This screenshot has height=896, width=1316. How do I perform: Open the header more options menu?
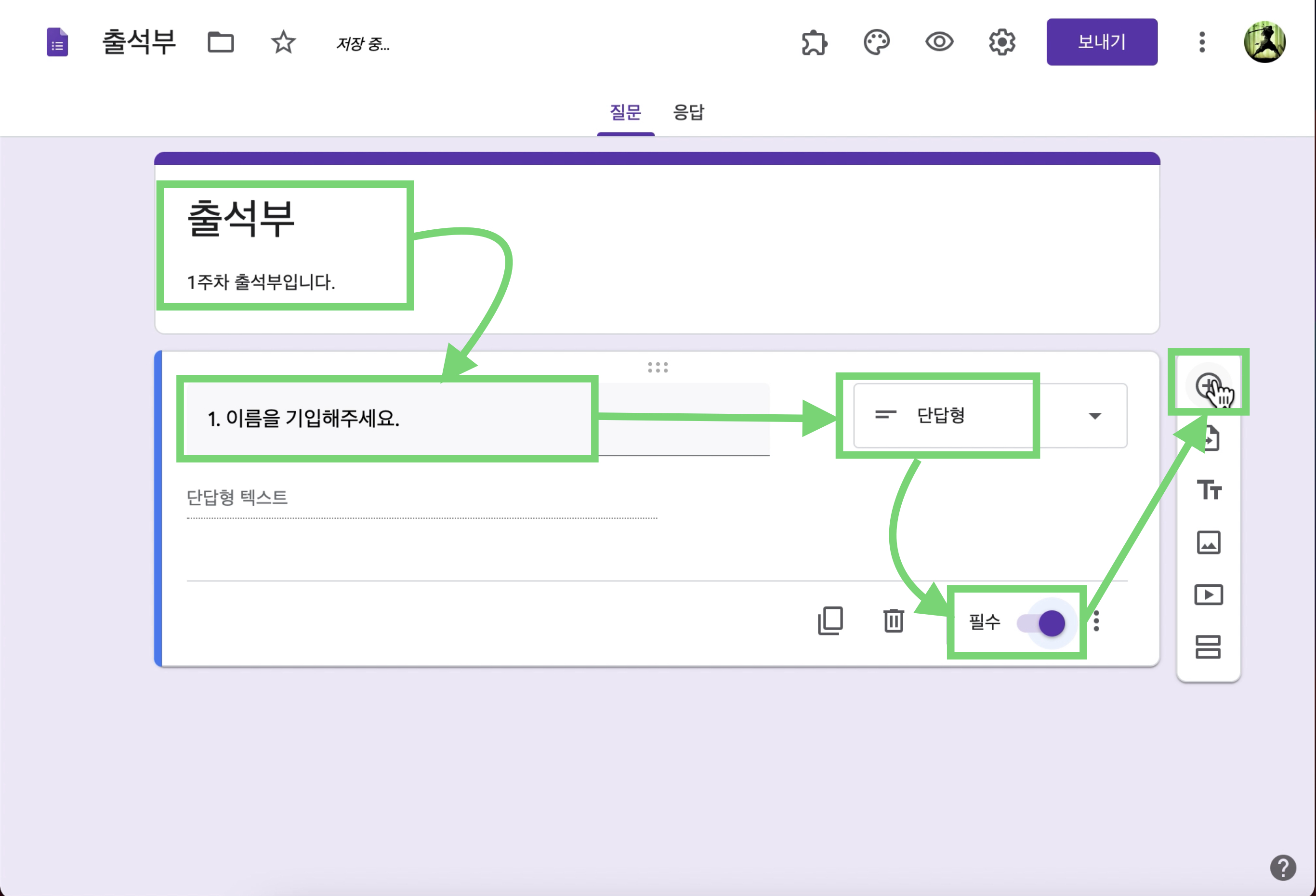coord(1202,42)
